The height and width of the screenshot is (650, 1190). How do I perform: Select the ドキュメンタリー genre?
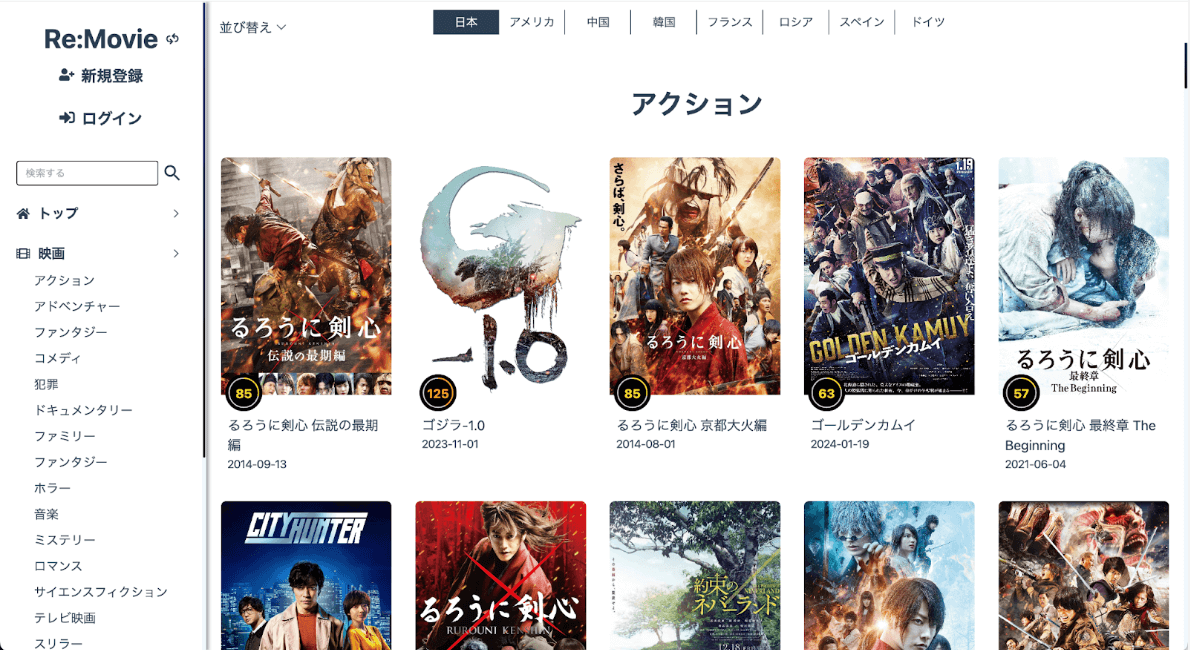tap(83, 410)
